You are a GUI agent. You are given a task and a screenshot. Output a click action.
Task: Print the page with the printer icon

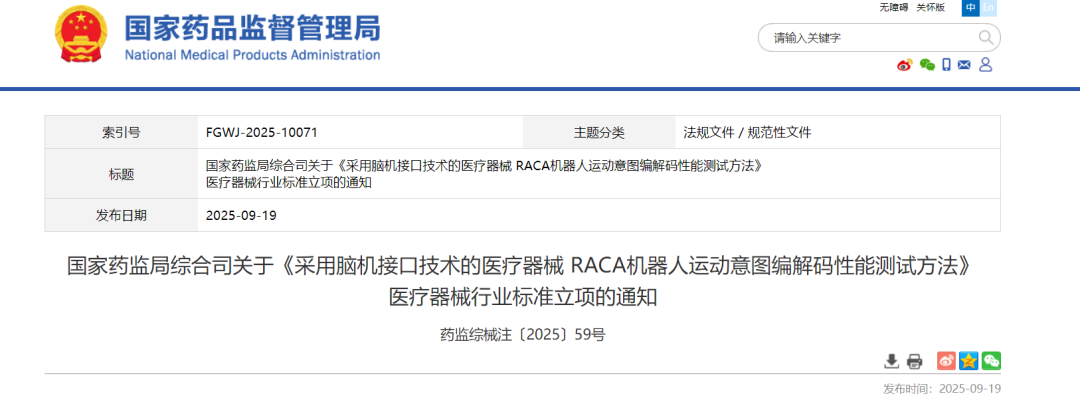[914, 360]
